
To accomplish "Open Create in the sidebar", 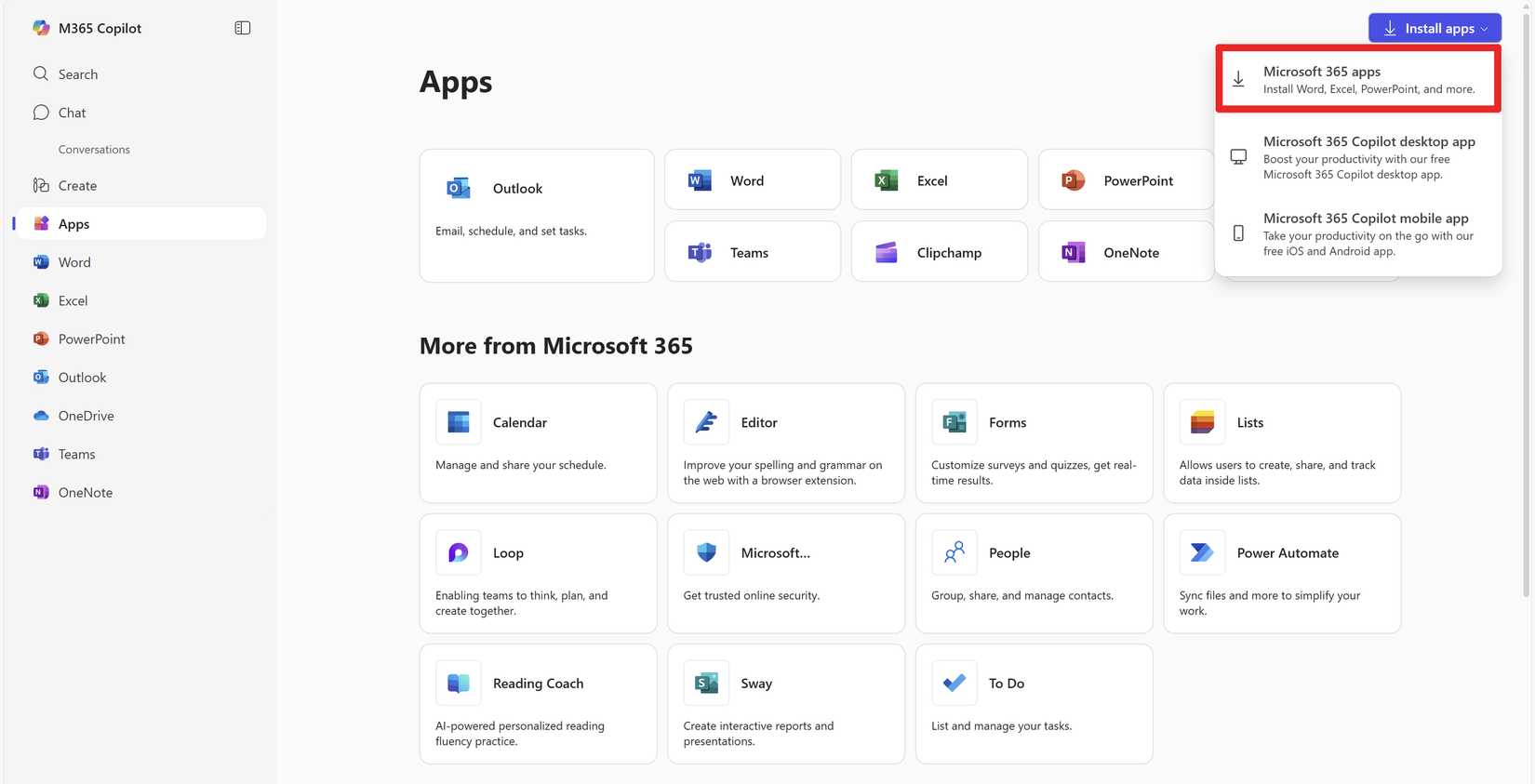I will 77,186.
